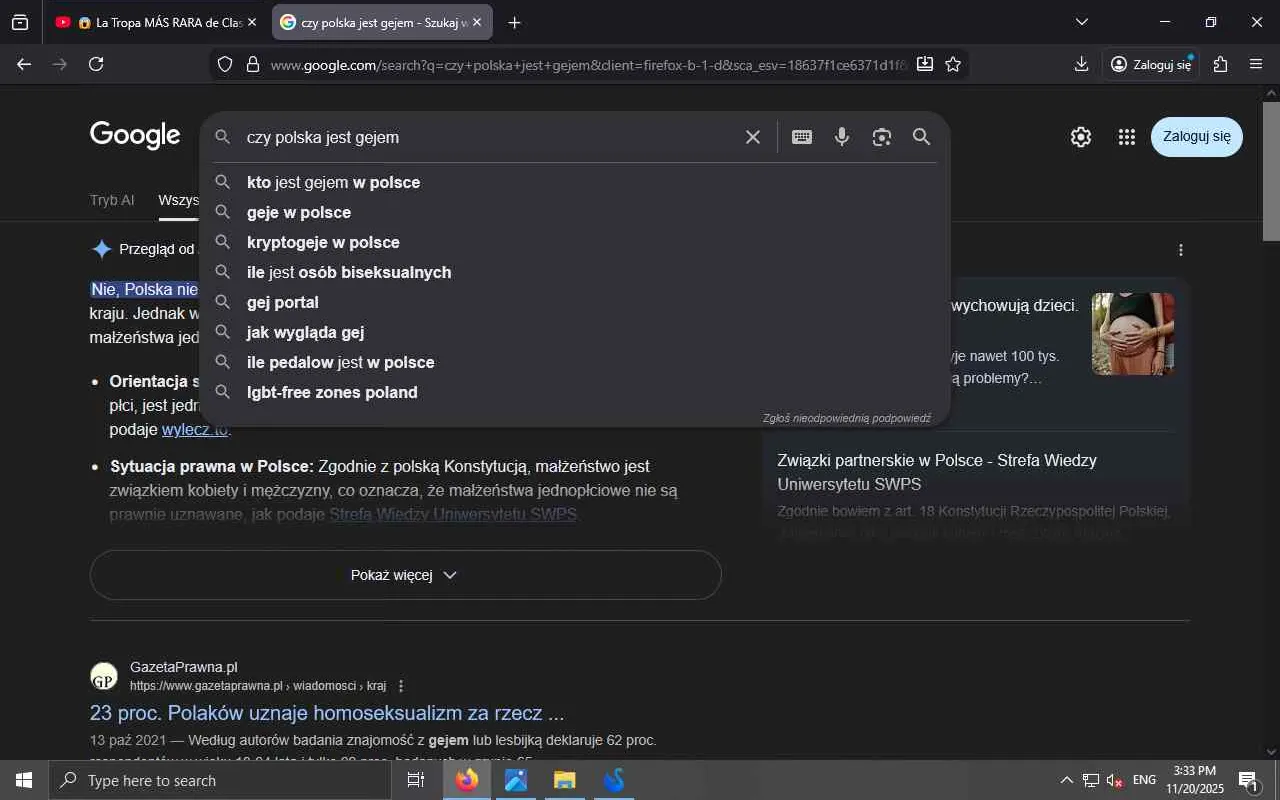The width and height of the screenshot is (1280, 800).
Task: Open a new browser tab
Action: (514, 22)
